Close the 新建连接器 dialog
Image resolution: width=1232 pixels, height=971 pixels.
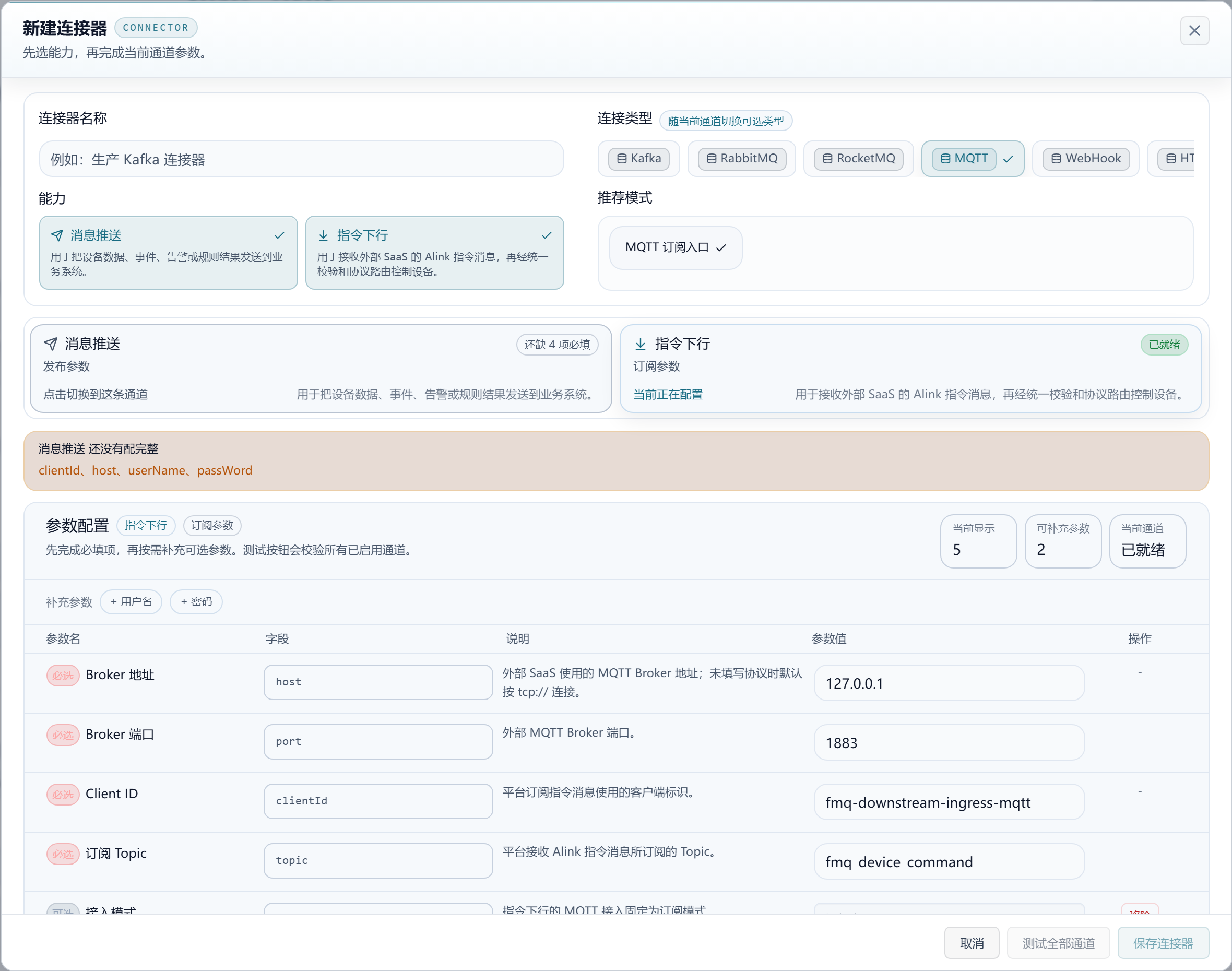pyautogui.click(x=1194, y=31)
